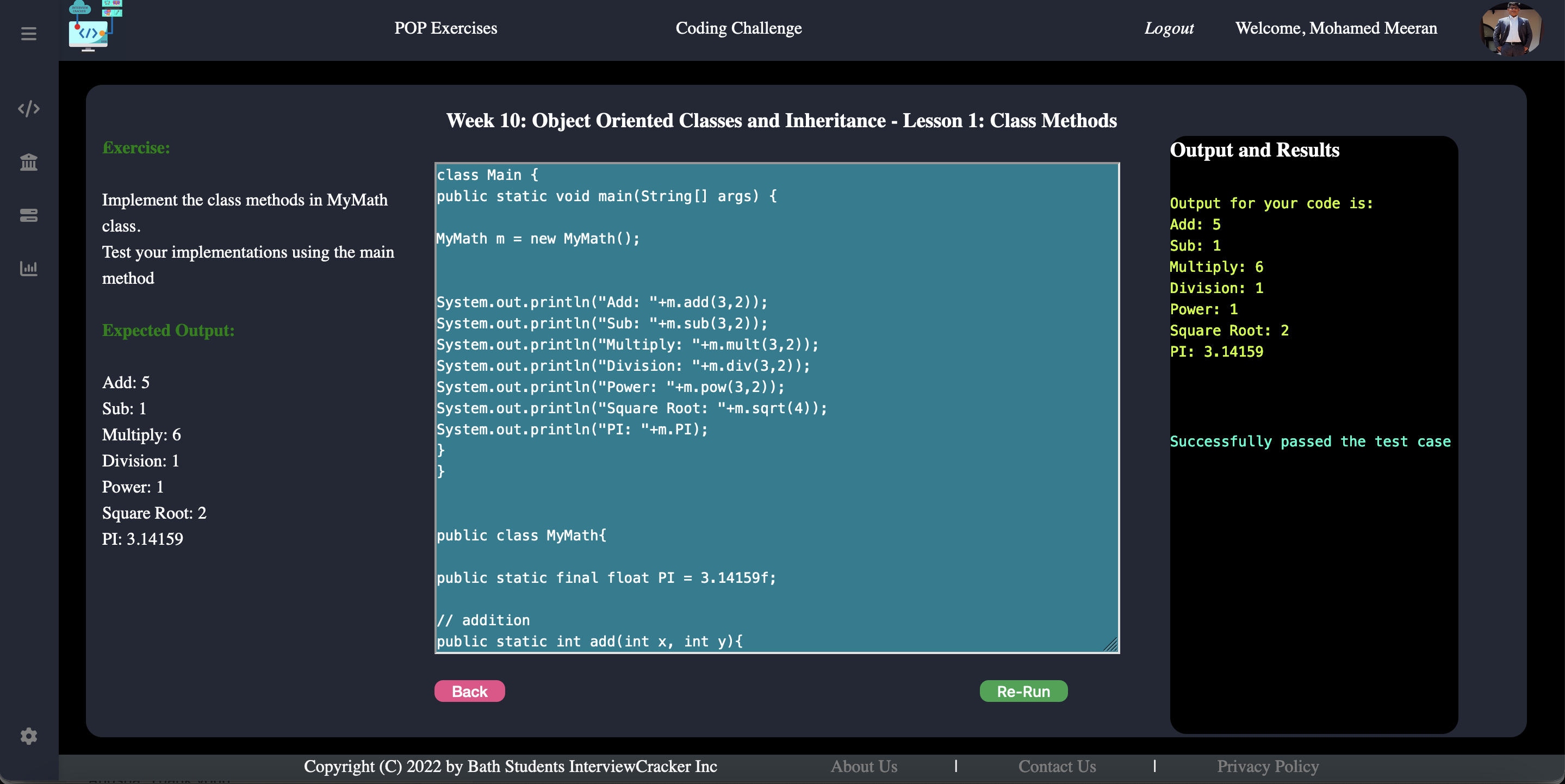
Task: Open the About Us page
Action: coord(864,767)
